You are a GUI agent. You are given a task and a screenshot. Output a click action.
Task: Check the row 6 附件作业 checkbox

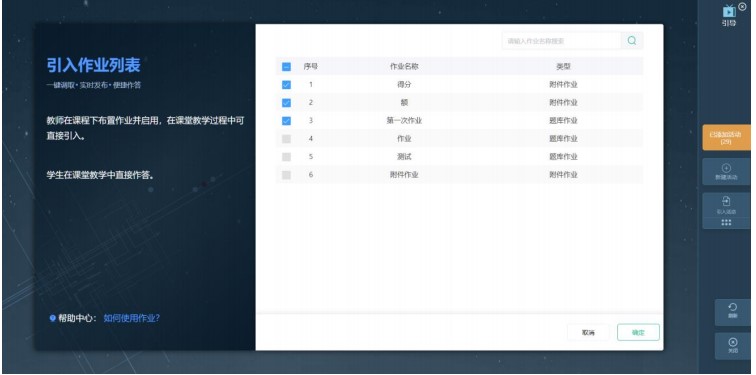point(286,175)
